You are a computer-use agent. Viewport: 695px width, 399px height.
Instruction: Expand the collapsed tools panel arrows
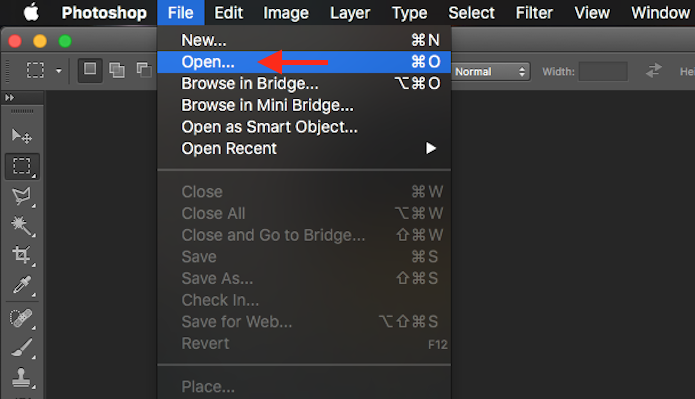pos(10,98)
